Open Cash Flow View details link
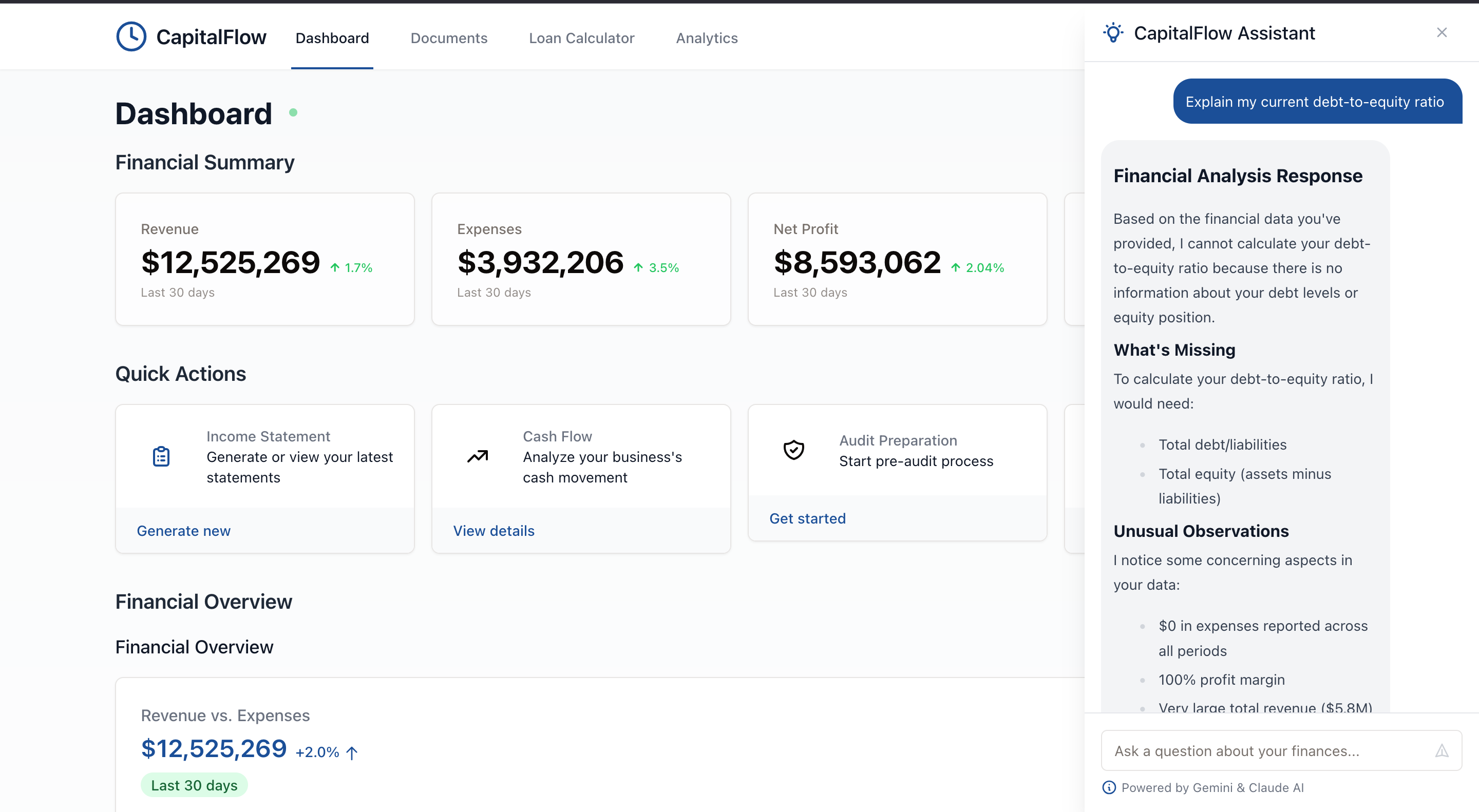The image size is (1479, 812). click(494, 531)
